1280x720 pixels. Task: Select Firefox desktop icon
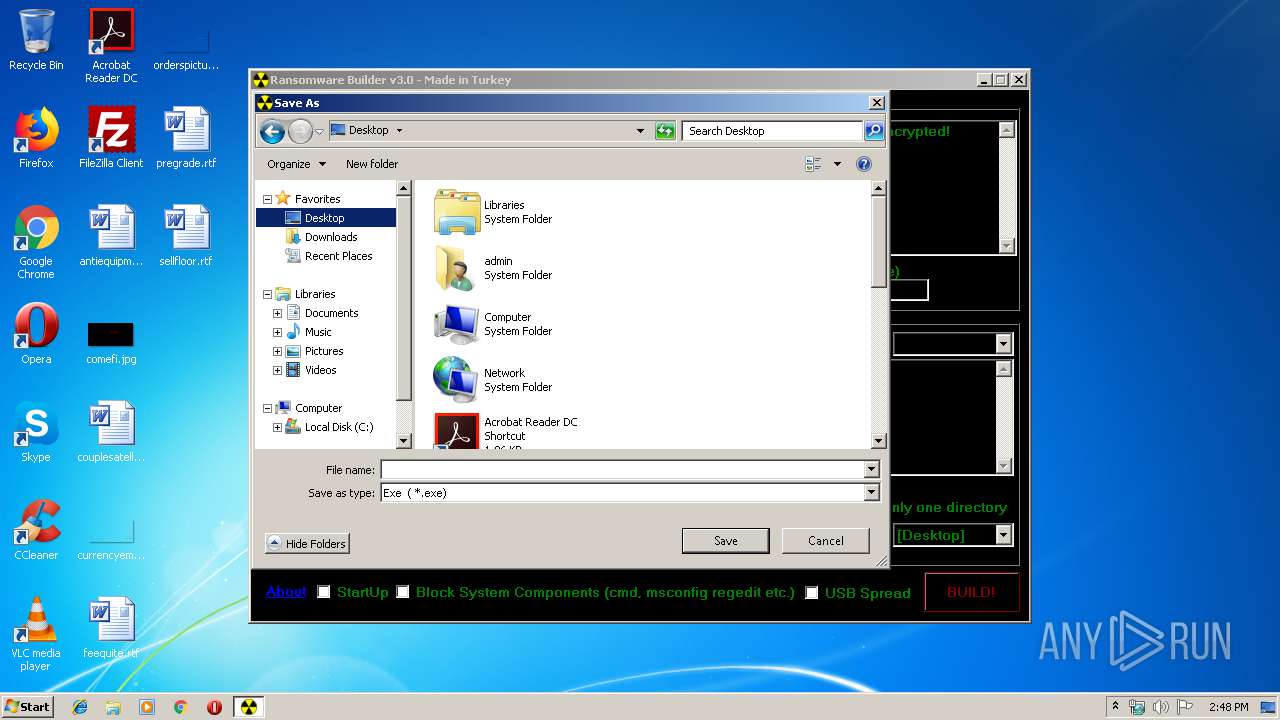(36, 138)
